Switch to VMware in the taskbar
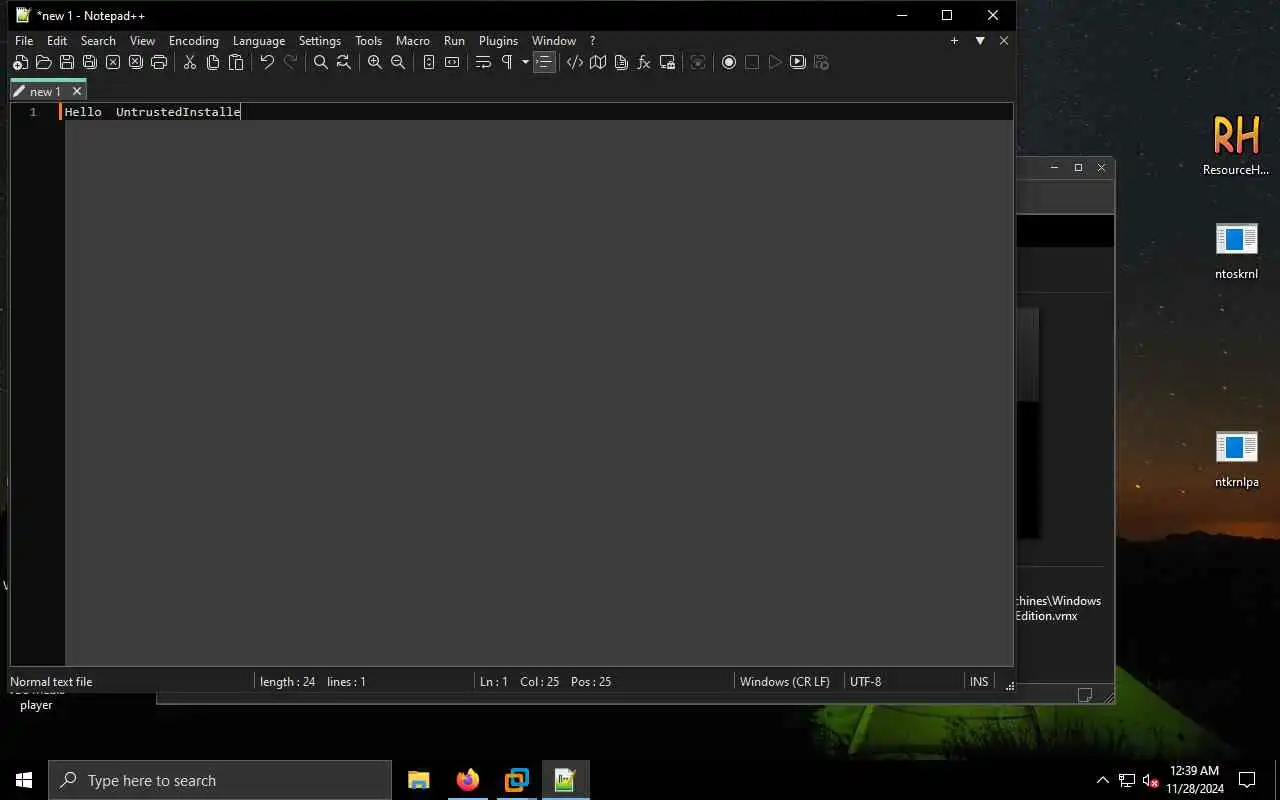 (516, 780)
